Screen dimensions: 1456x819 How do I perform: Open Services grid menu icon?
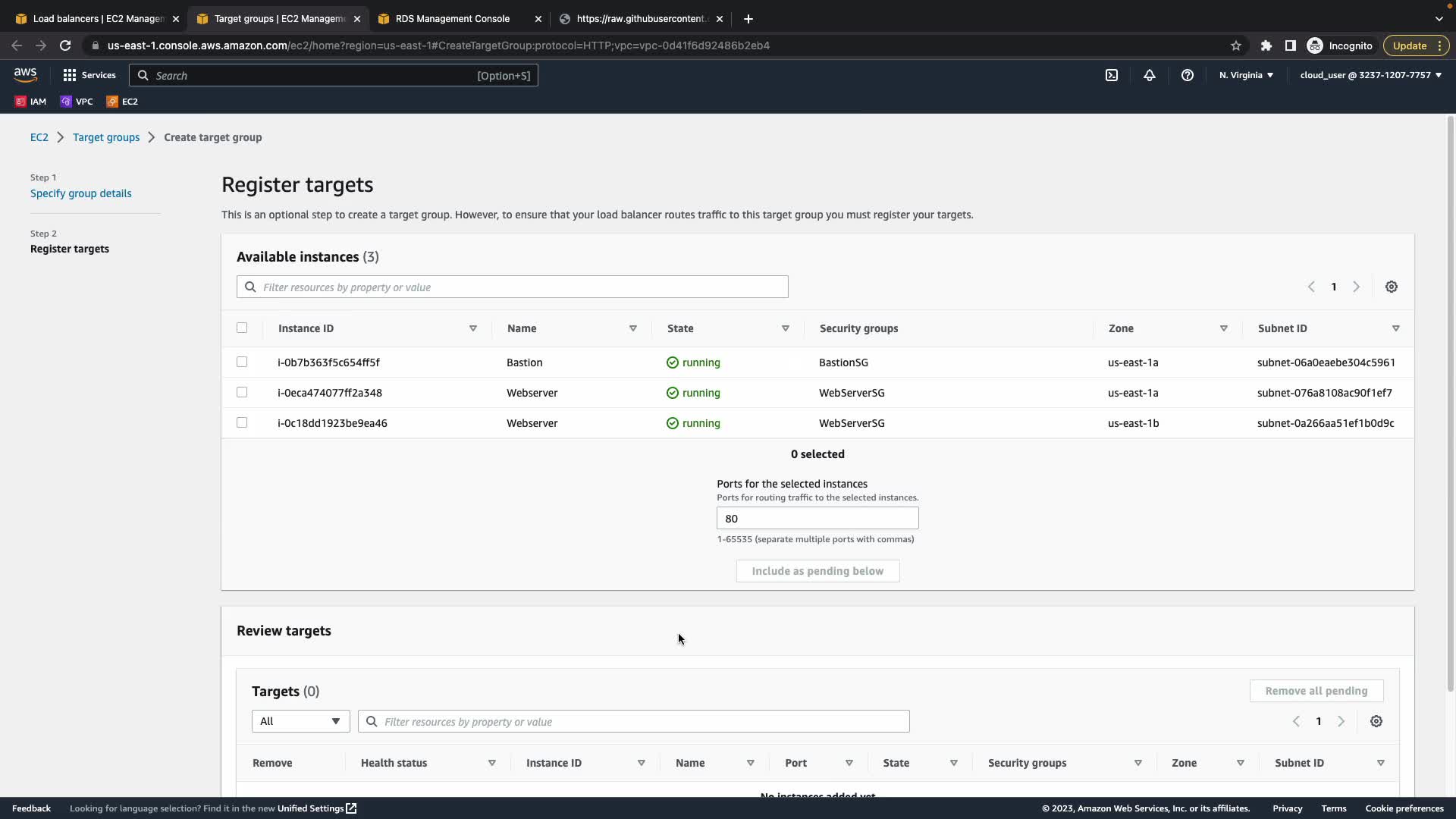pyautogui.click(x=70, y=75)
